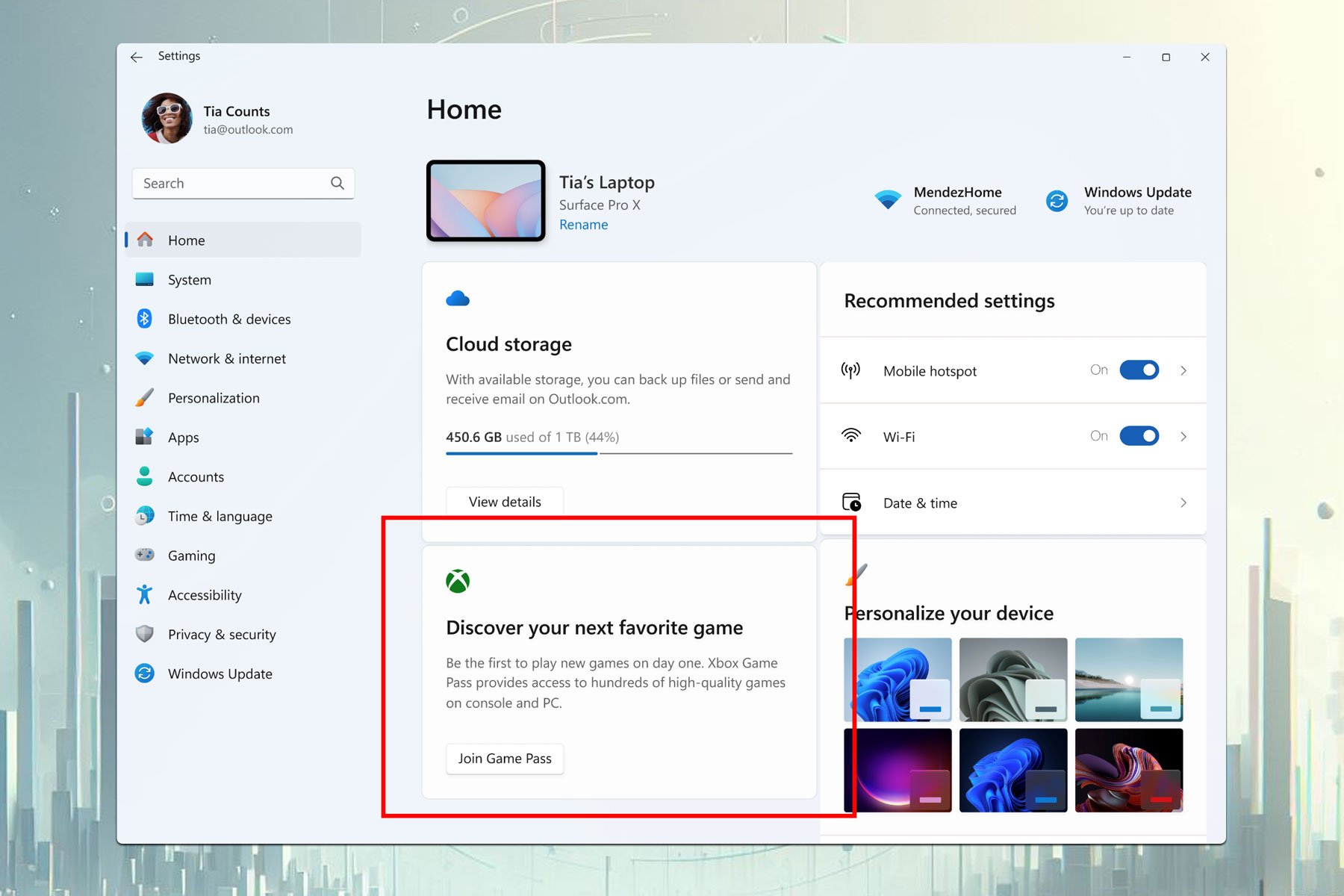Open Bluetooth & devices settings
1344x896 pixels.
tap(243, 319)
